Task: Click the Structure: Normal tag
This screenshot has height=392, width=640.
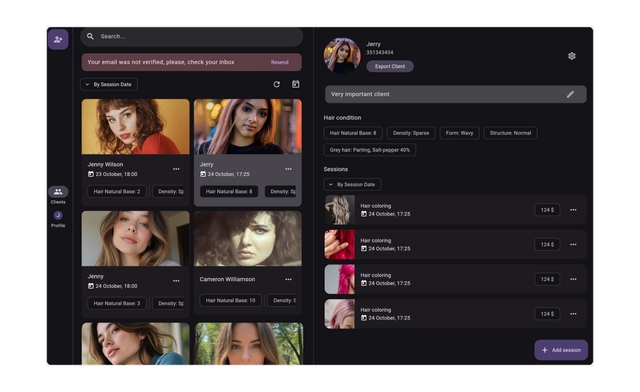Action: point(510,133)
